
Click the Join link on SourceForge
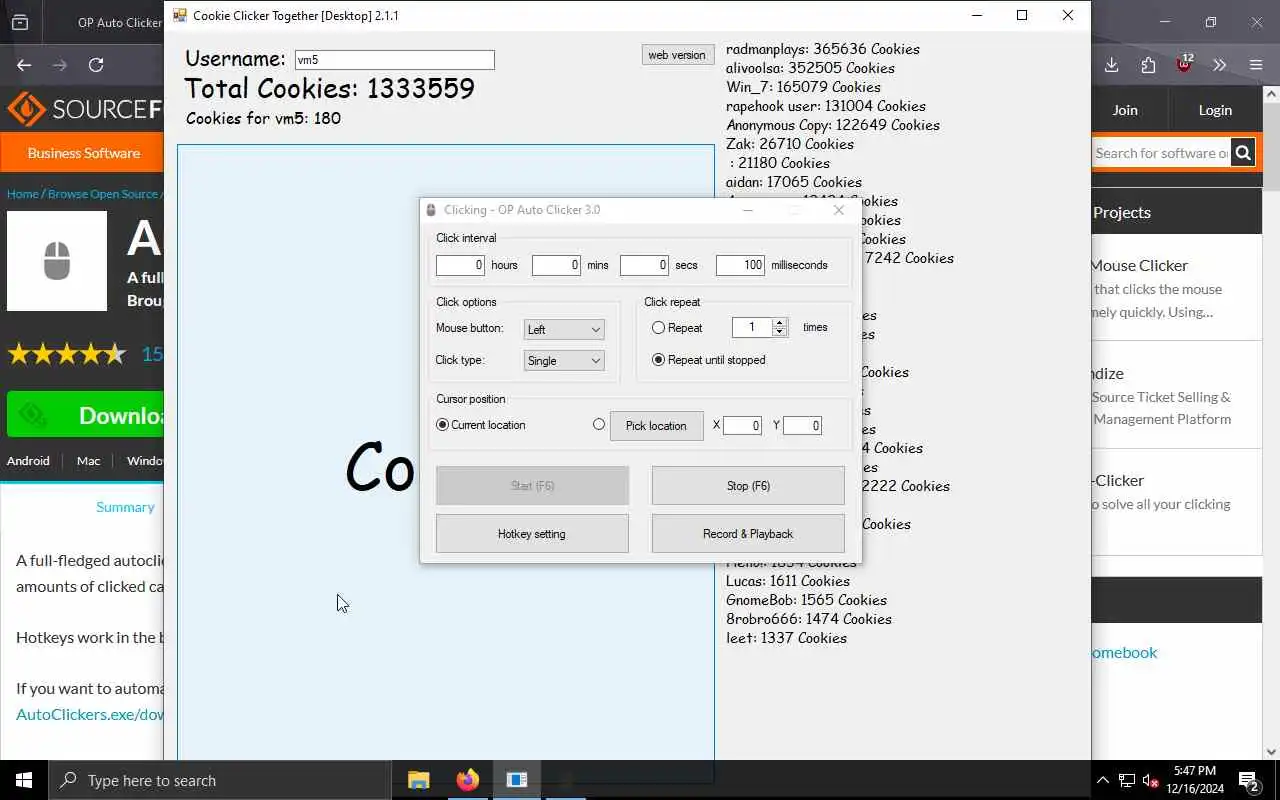[1125, 110]
